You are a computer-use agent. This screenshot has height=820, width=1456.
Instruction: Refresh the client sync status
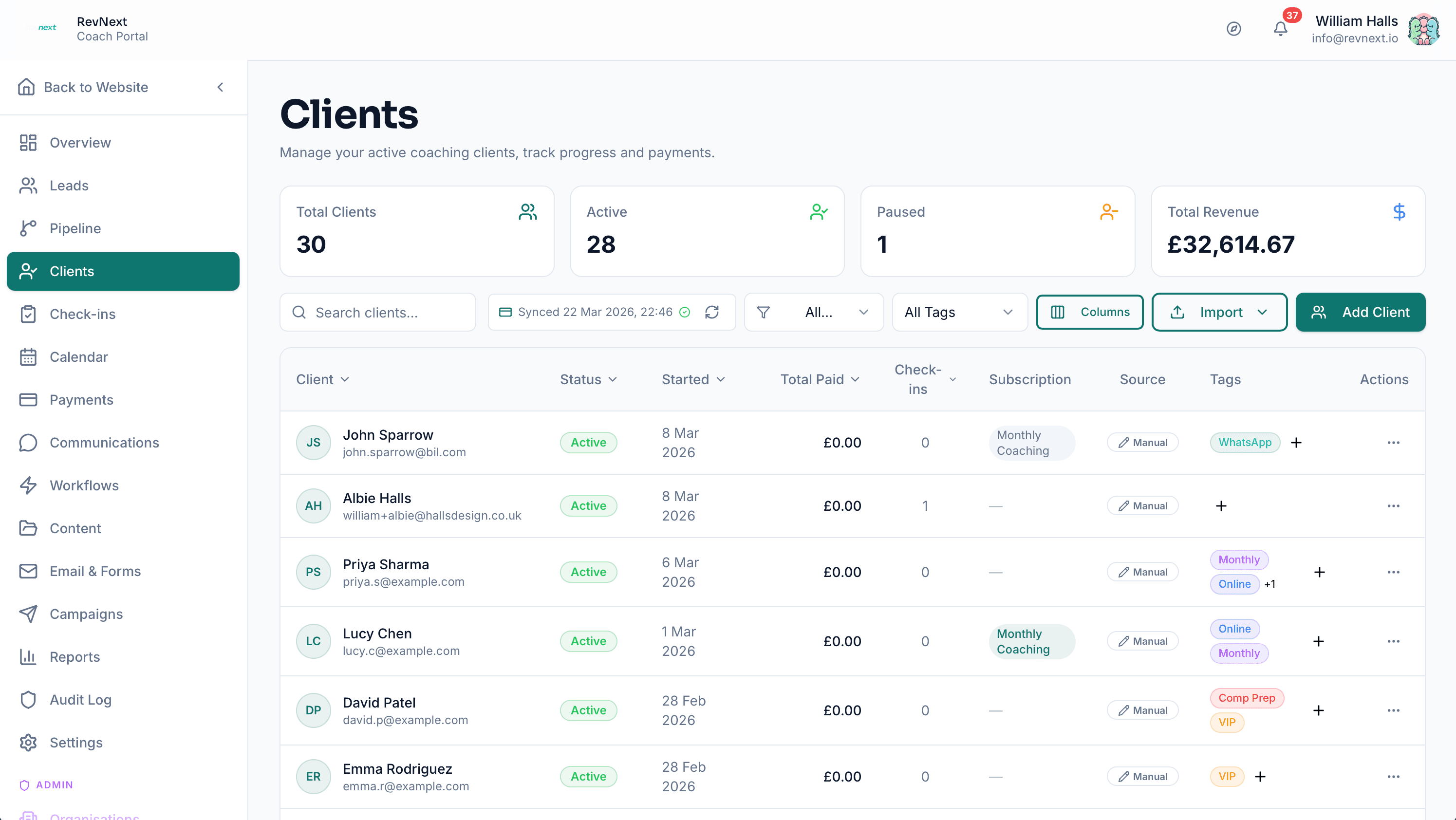pyautogui.click(x=712, y=312)
